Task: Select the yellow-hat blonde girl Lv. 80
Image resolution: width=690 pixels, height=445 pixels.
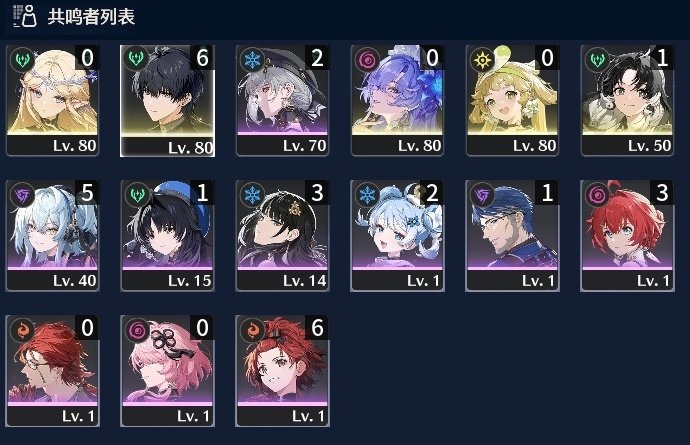Action: 512,100
